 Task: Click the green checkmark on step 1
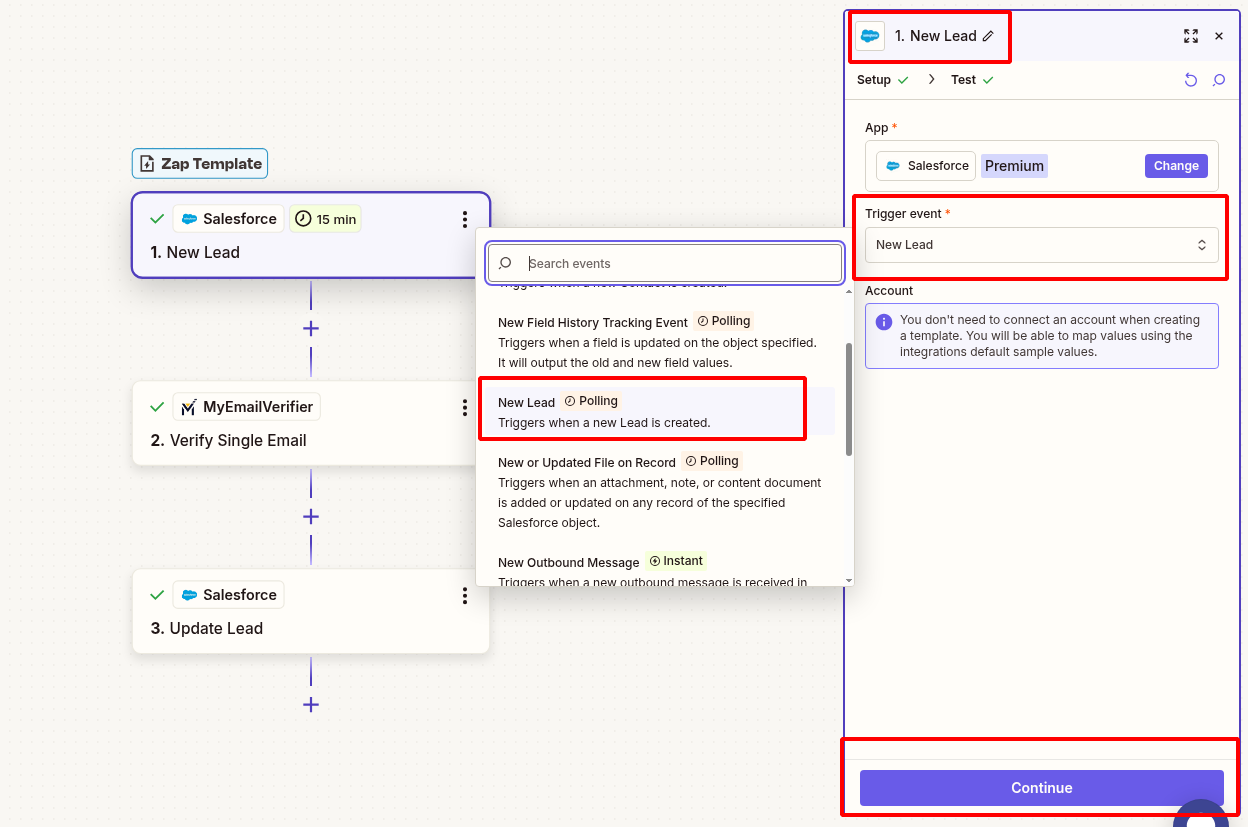coord(156,218)
